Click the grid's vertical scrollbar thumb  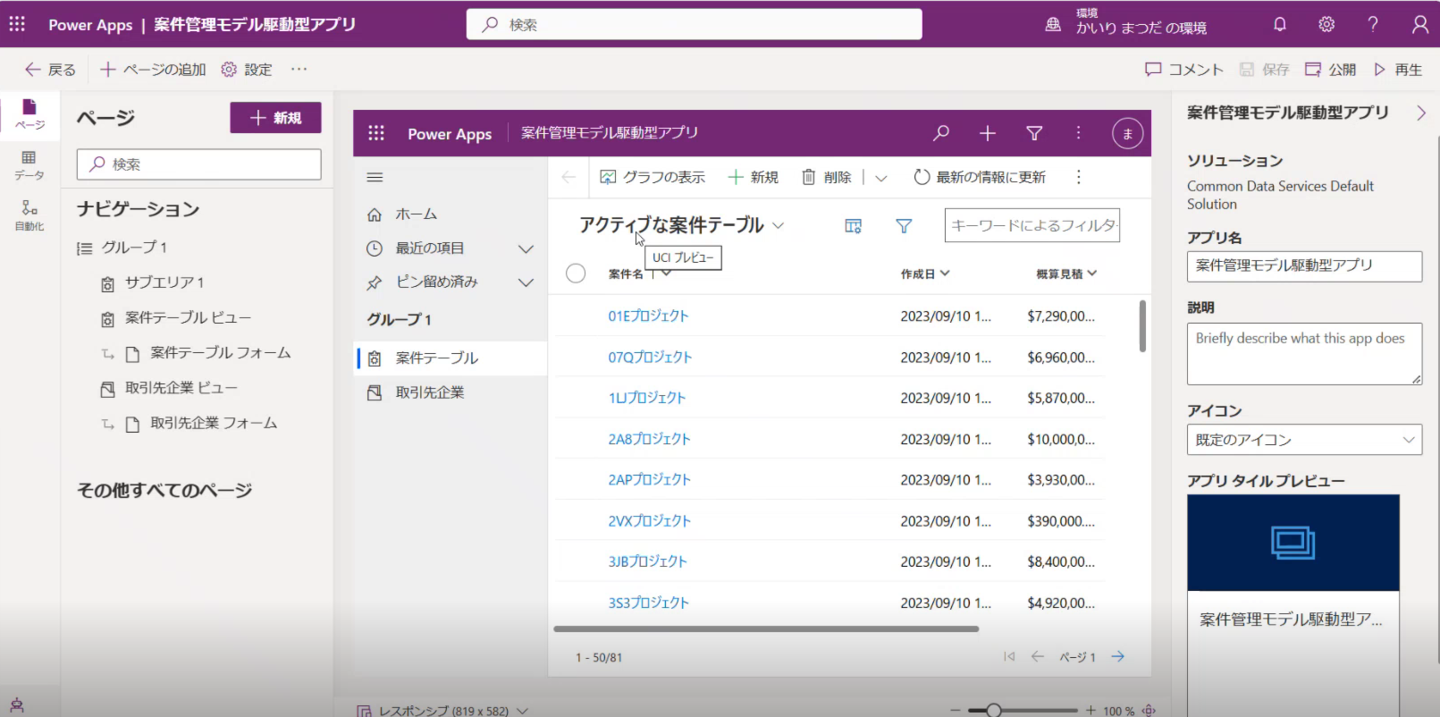tap(1142, 325)
